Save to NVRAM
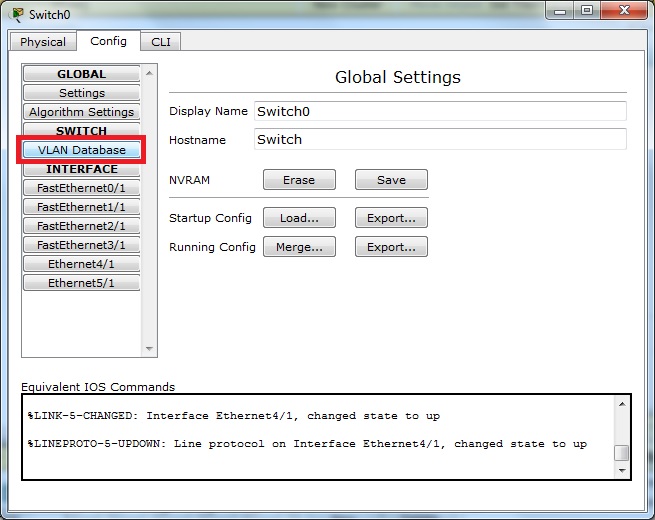The height and width of the screenshot is (520, 655). [391, 180]
